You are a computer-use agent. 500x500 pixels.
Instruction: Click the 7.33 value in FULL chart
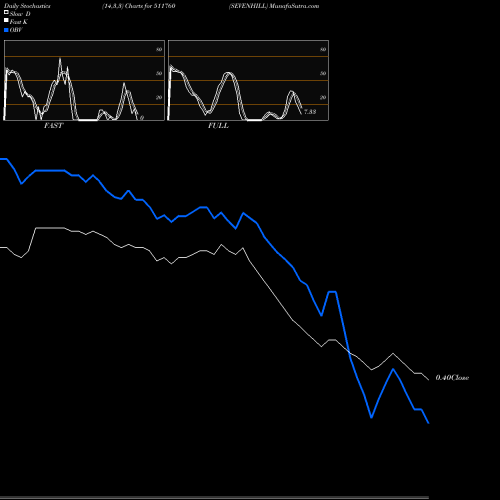(x=310, y=112)
